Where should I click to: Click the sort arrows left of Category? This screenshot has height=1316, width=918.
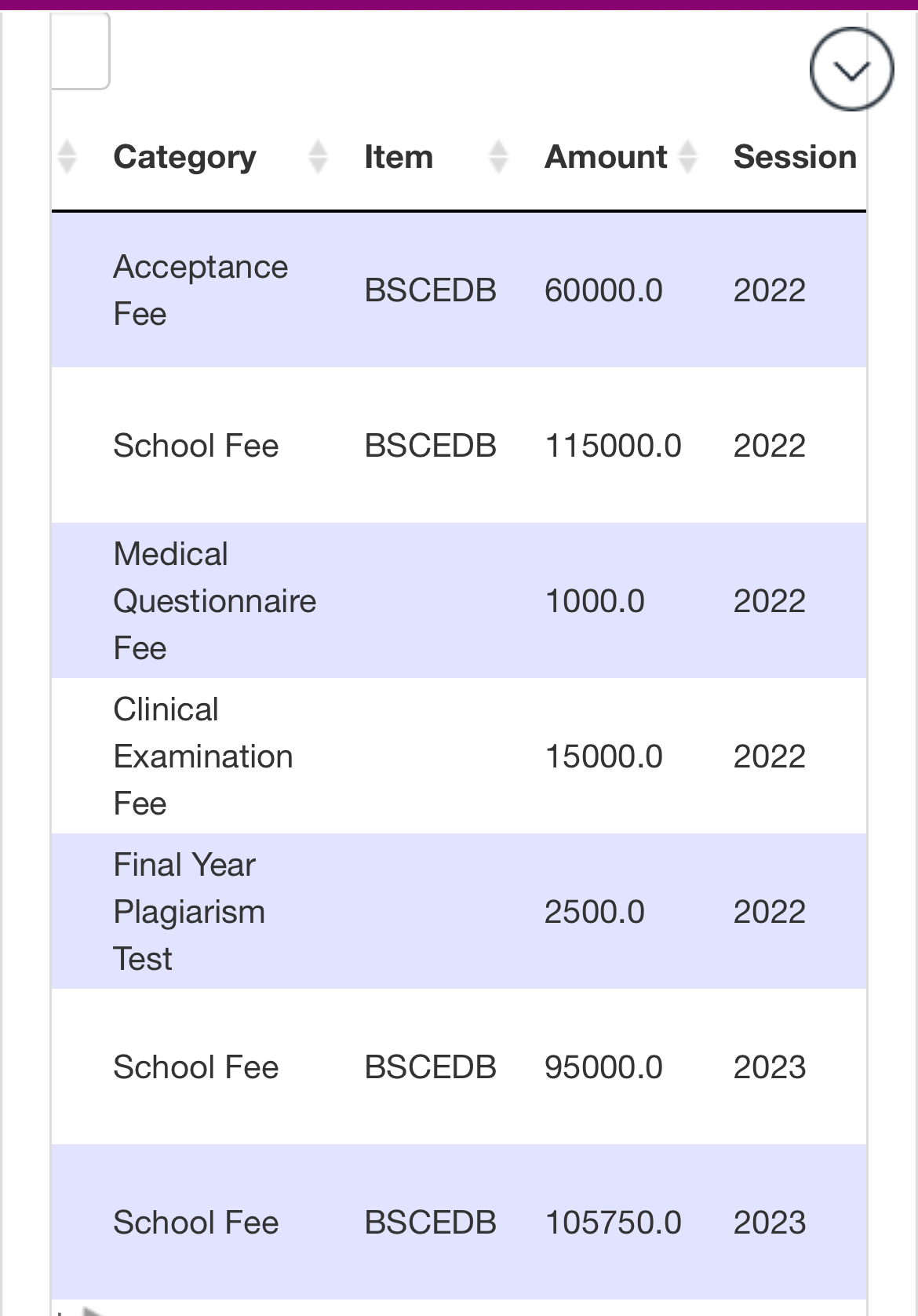67,156
